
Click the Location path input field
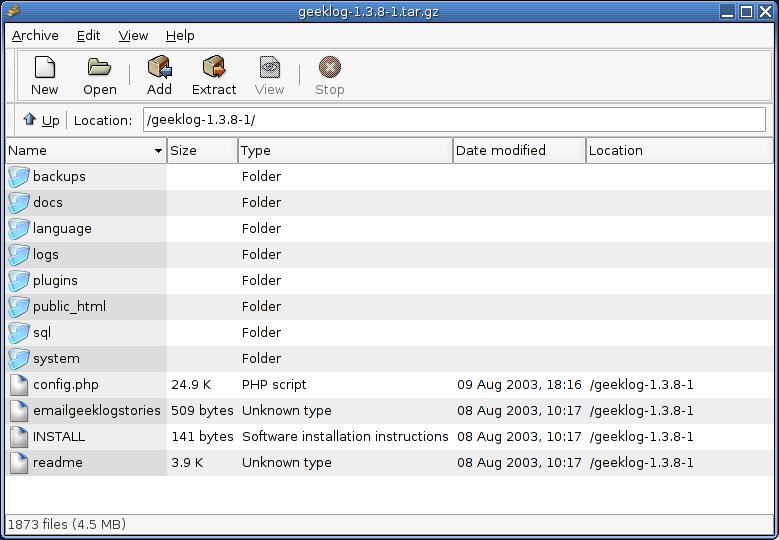[454, 120]
